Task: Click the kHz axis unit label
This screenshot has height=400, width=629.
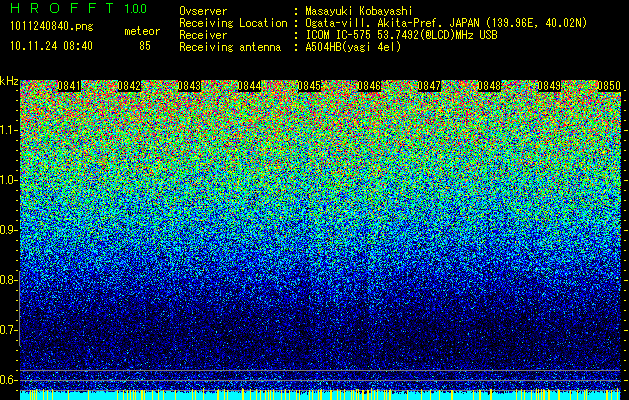Action: [9, 81]
